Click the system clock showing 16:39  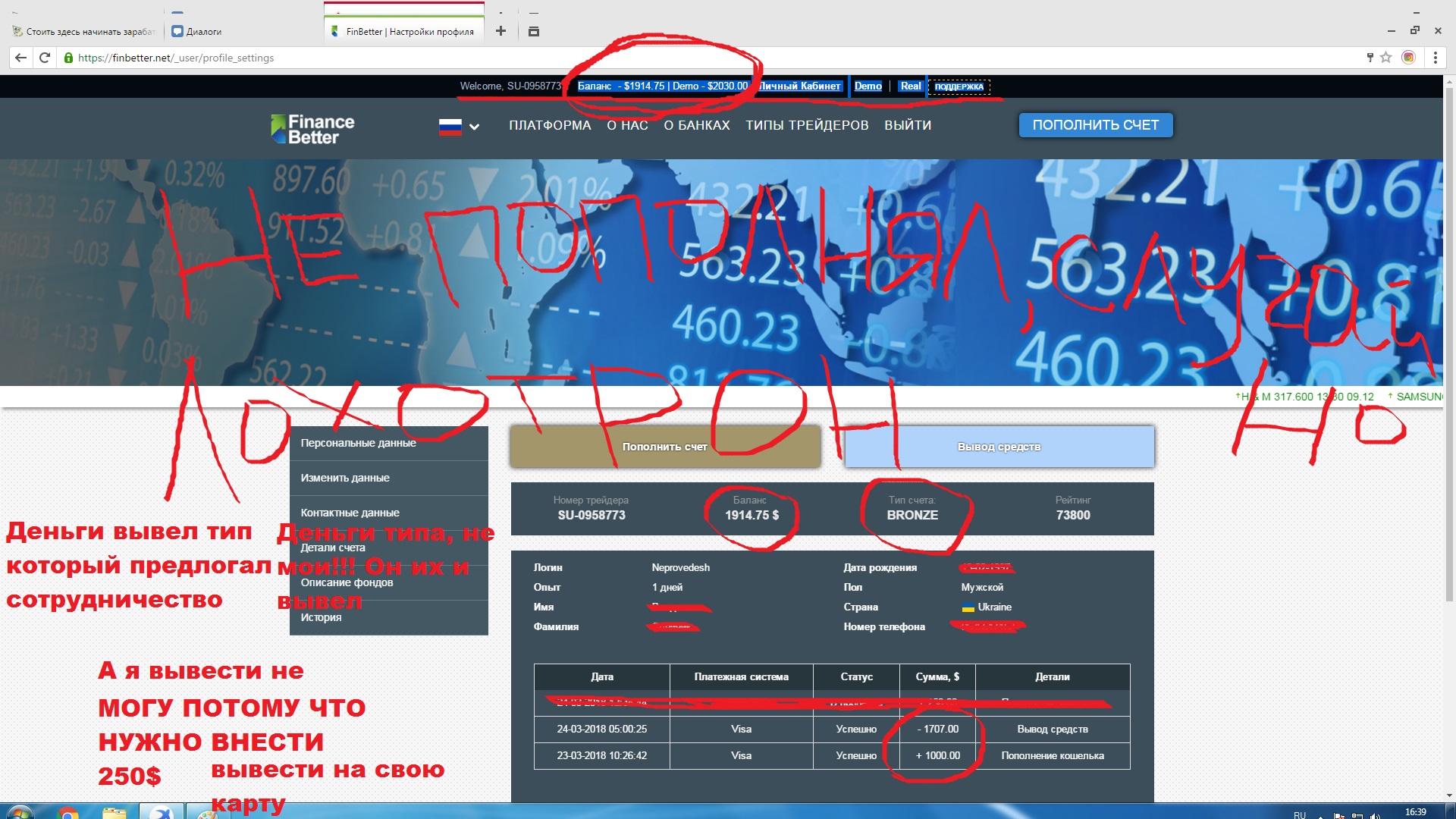[1415, 812]
